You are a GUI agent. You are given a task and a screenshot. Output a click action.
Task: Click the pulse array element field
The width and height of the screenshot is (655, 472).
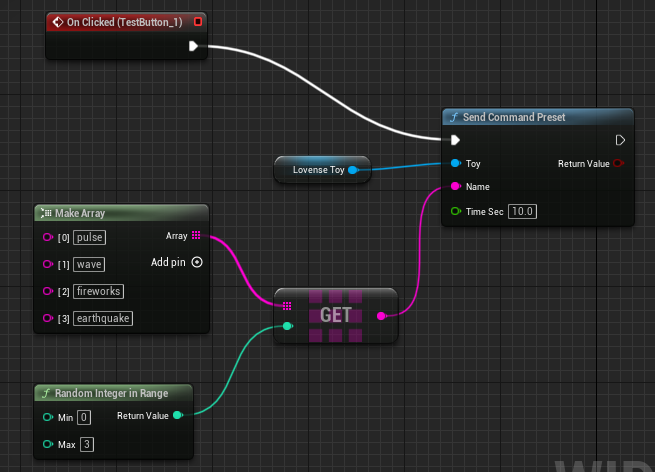[89, 238]
